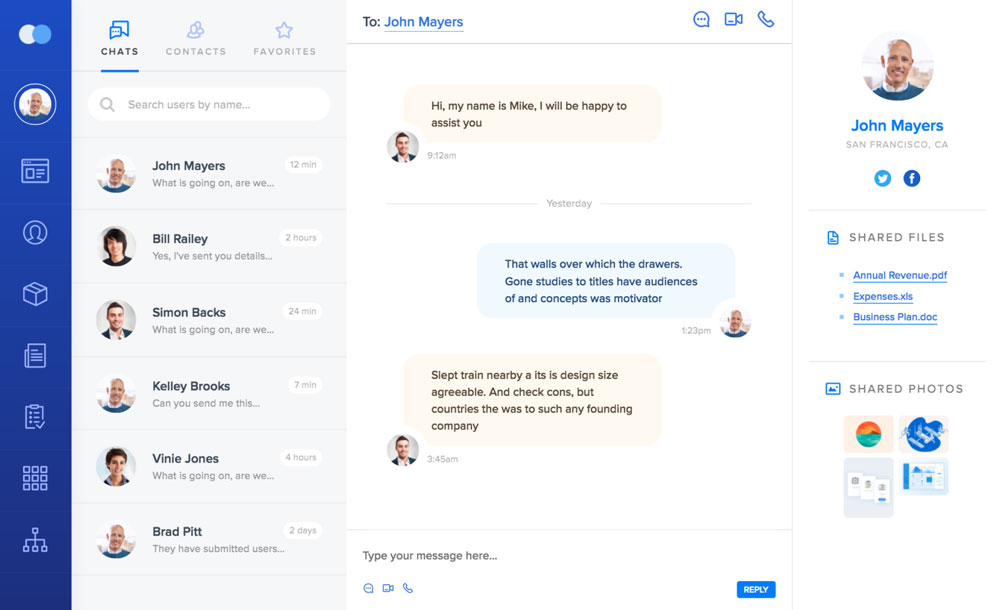Open John Mayers' Twitter profile icon

(x=882, y=178)
